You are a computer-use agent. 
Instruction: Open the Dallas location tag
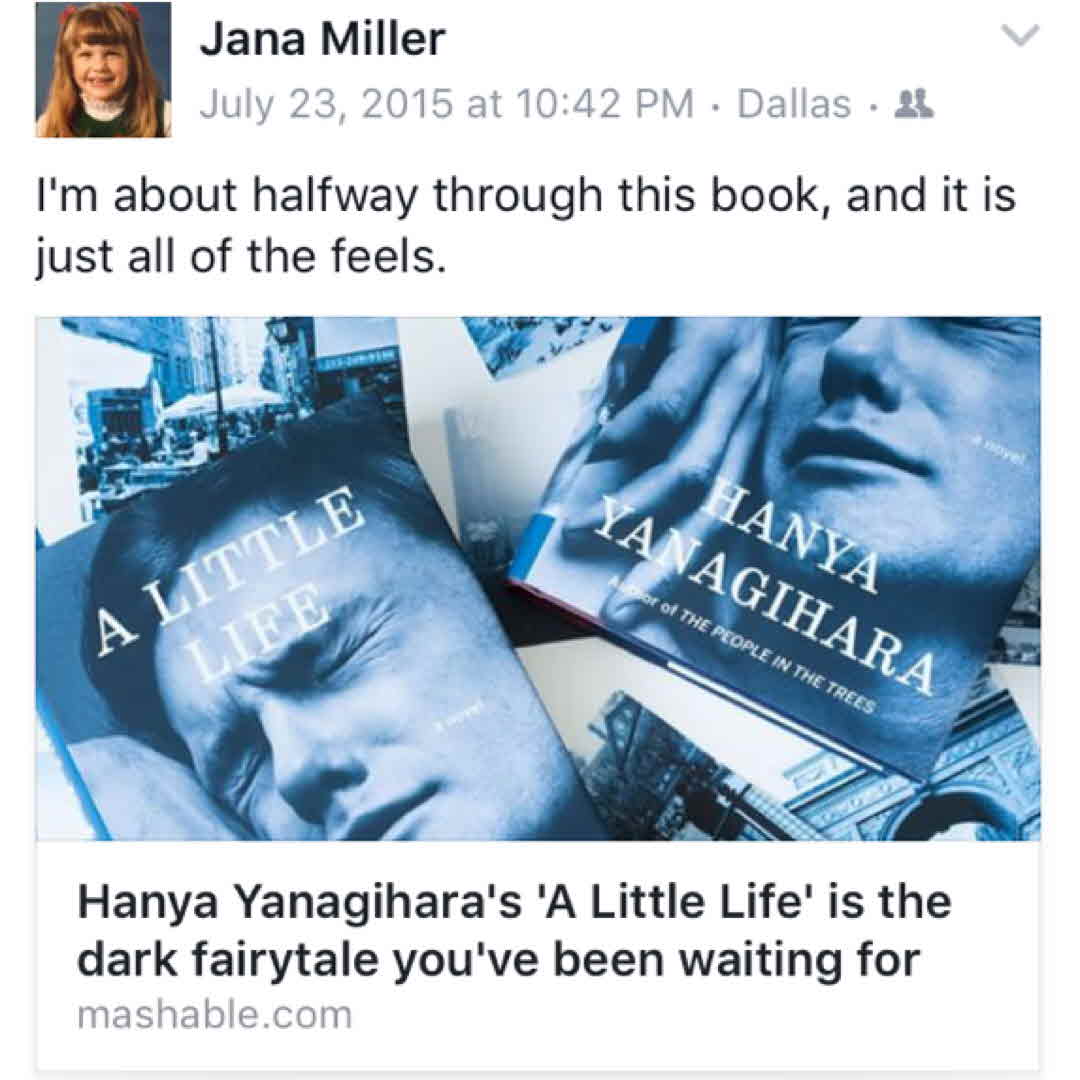(x=794, y=105)
